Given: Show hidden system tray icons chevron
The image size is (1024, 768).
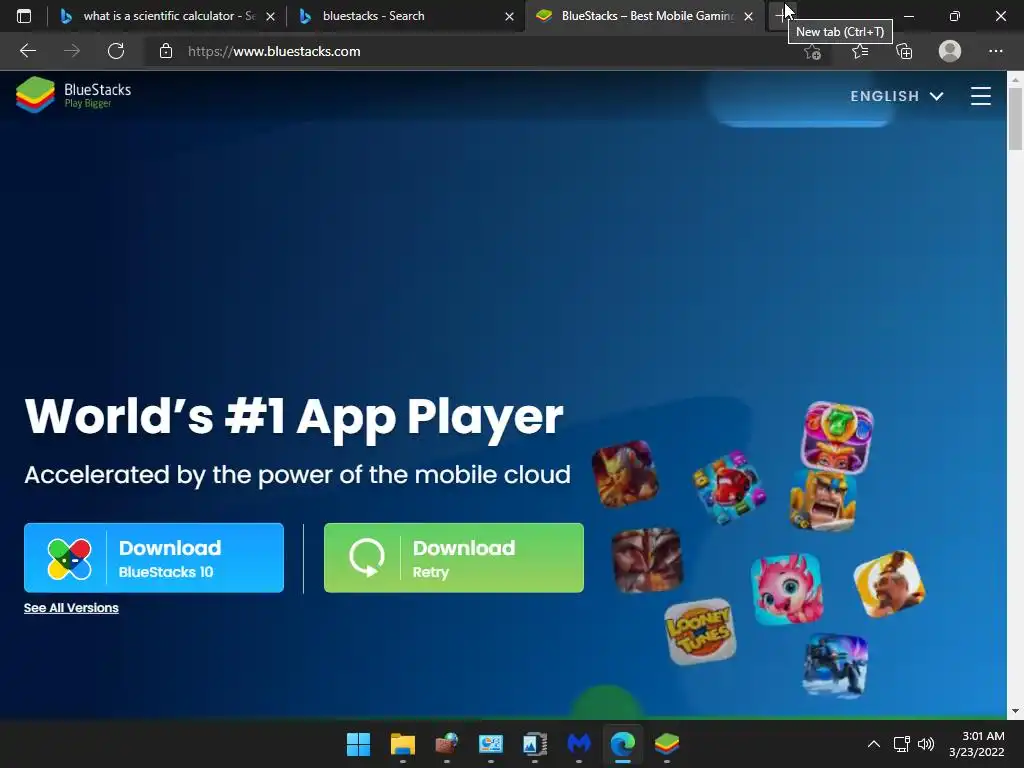Looking at the screenshot, I should click(x=873, y=744).
